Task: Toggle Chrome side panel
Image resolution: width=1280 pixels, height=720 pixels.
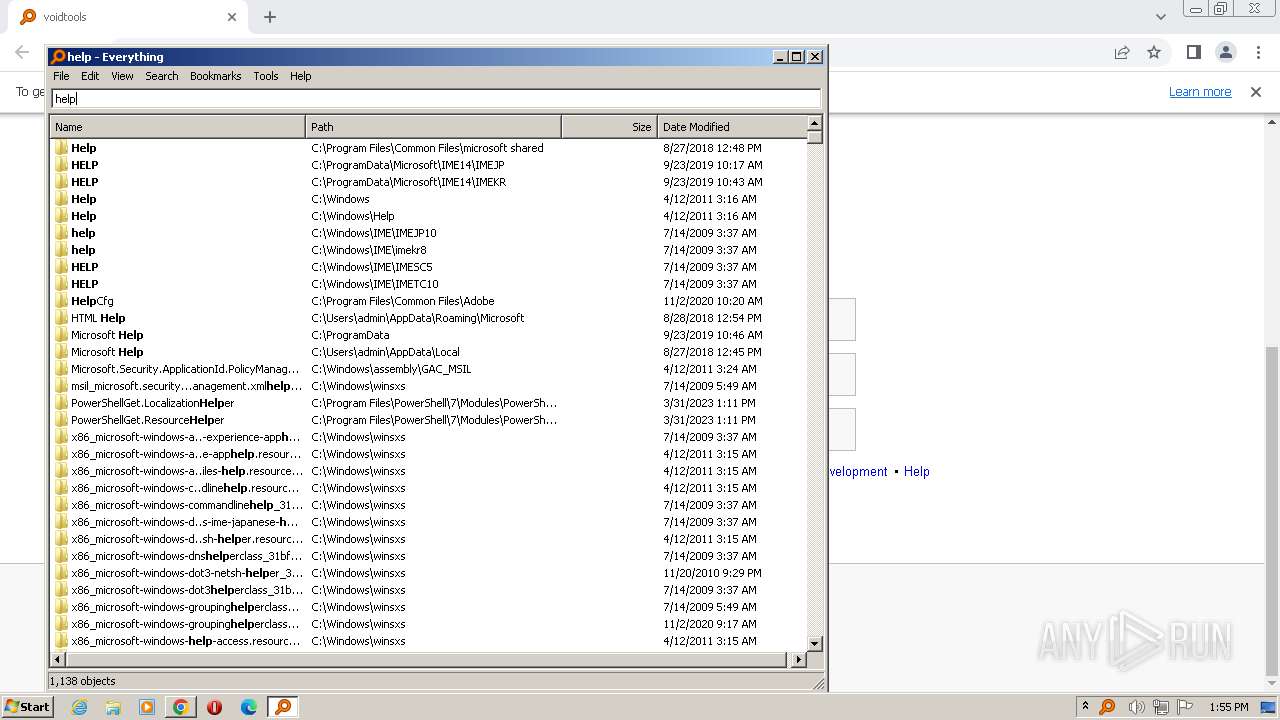Action: point(1193,52)
